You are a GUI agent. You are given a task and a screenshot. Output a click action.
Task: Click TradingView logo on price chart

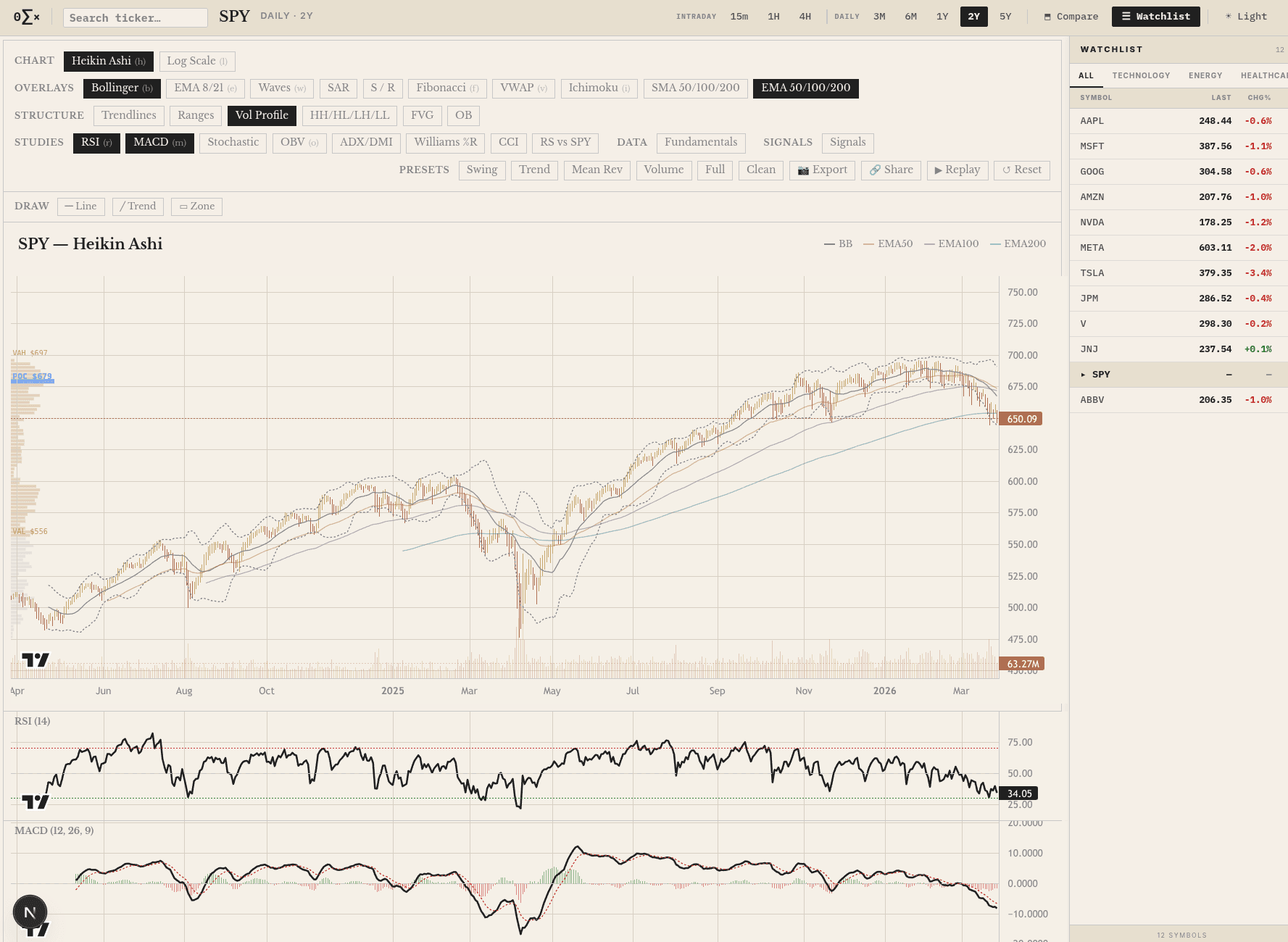pyautogui.click(x=36, y=659)
